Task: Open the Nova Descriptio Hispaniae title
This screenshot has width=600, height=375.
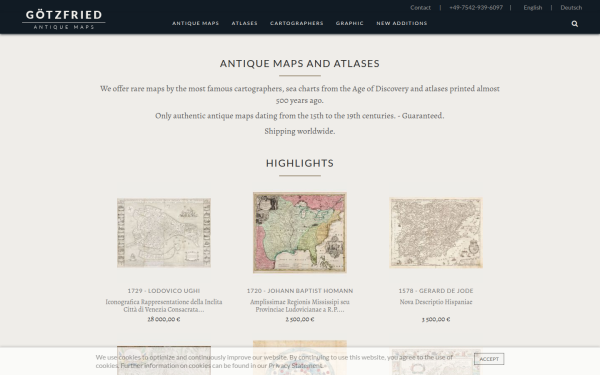Action: pos(436,302)
